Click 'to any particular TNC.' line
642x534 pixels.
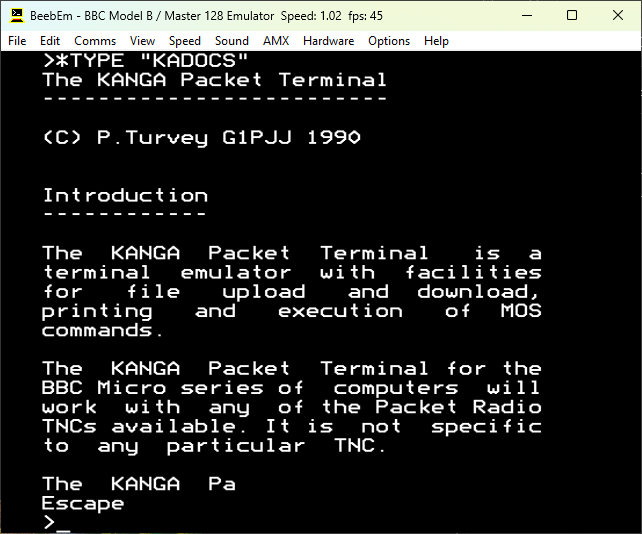point(215,446)
